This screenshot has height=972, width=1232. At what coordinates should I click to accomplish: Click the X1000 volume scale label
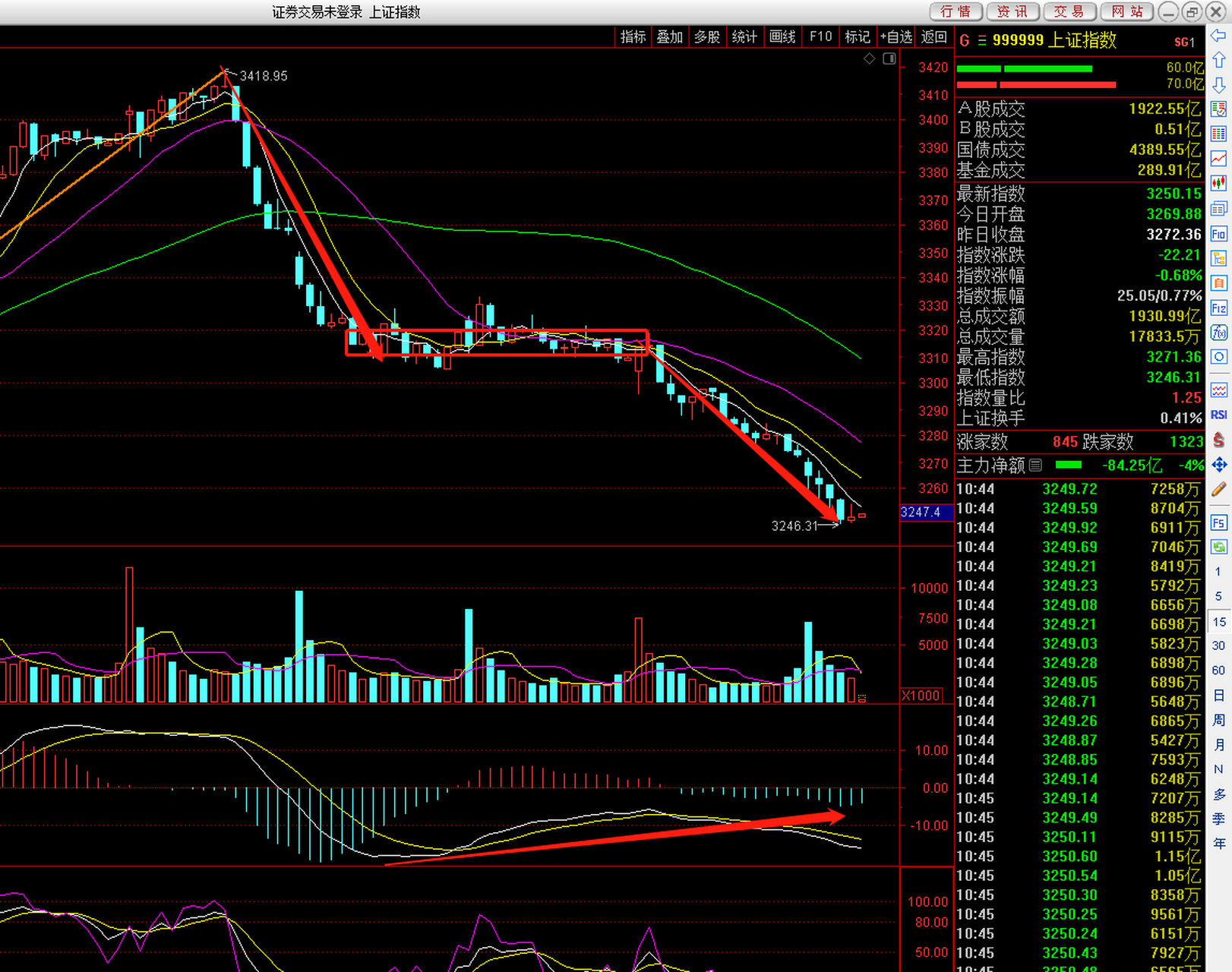click(x=921, y=696)
